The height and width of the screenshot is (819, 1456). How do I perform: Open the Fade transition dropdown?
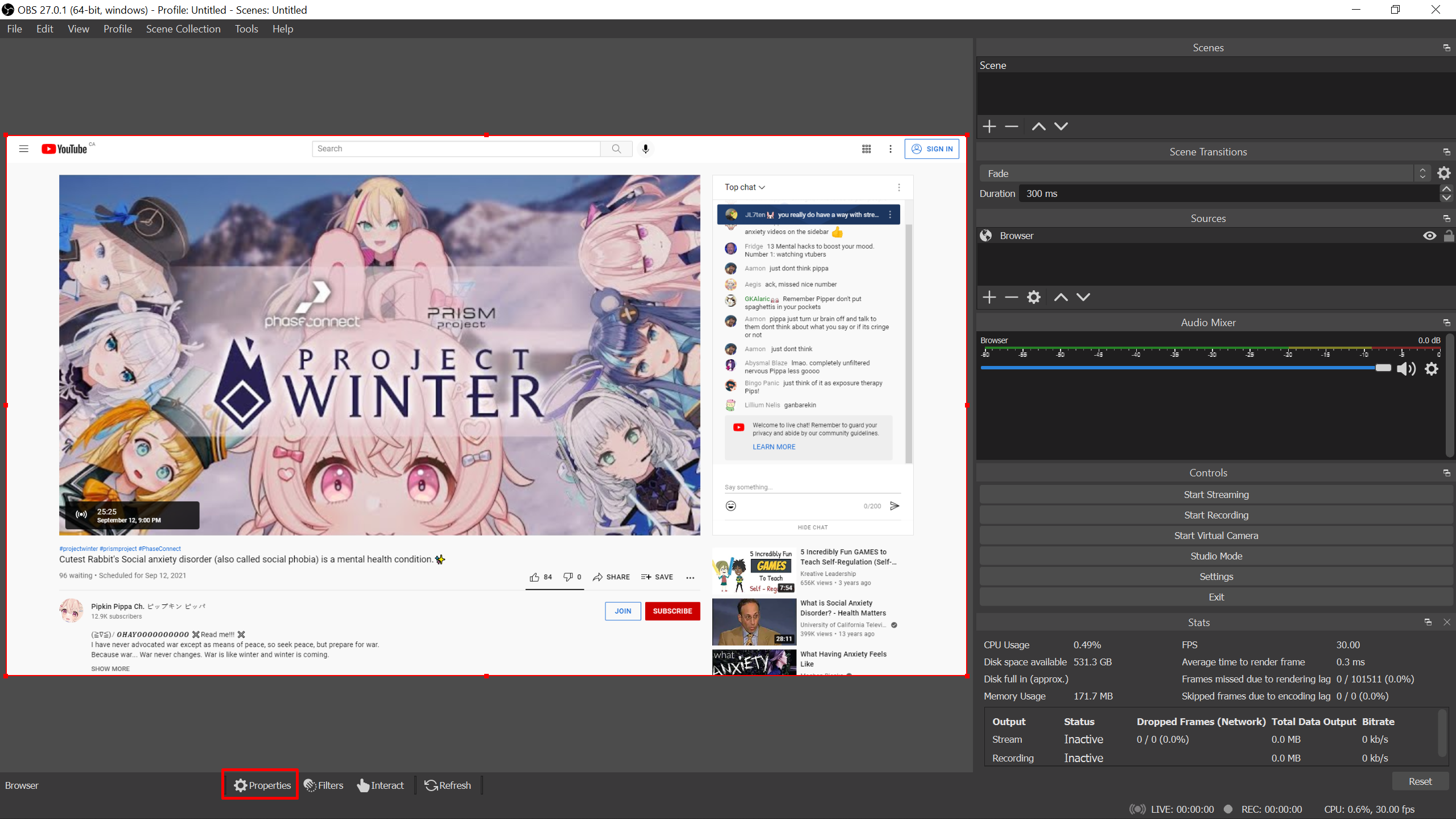pos(1204,173)
